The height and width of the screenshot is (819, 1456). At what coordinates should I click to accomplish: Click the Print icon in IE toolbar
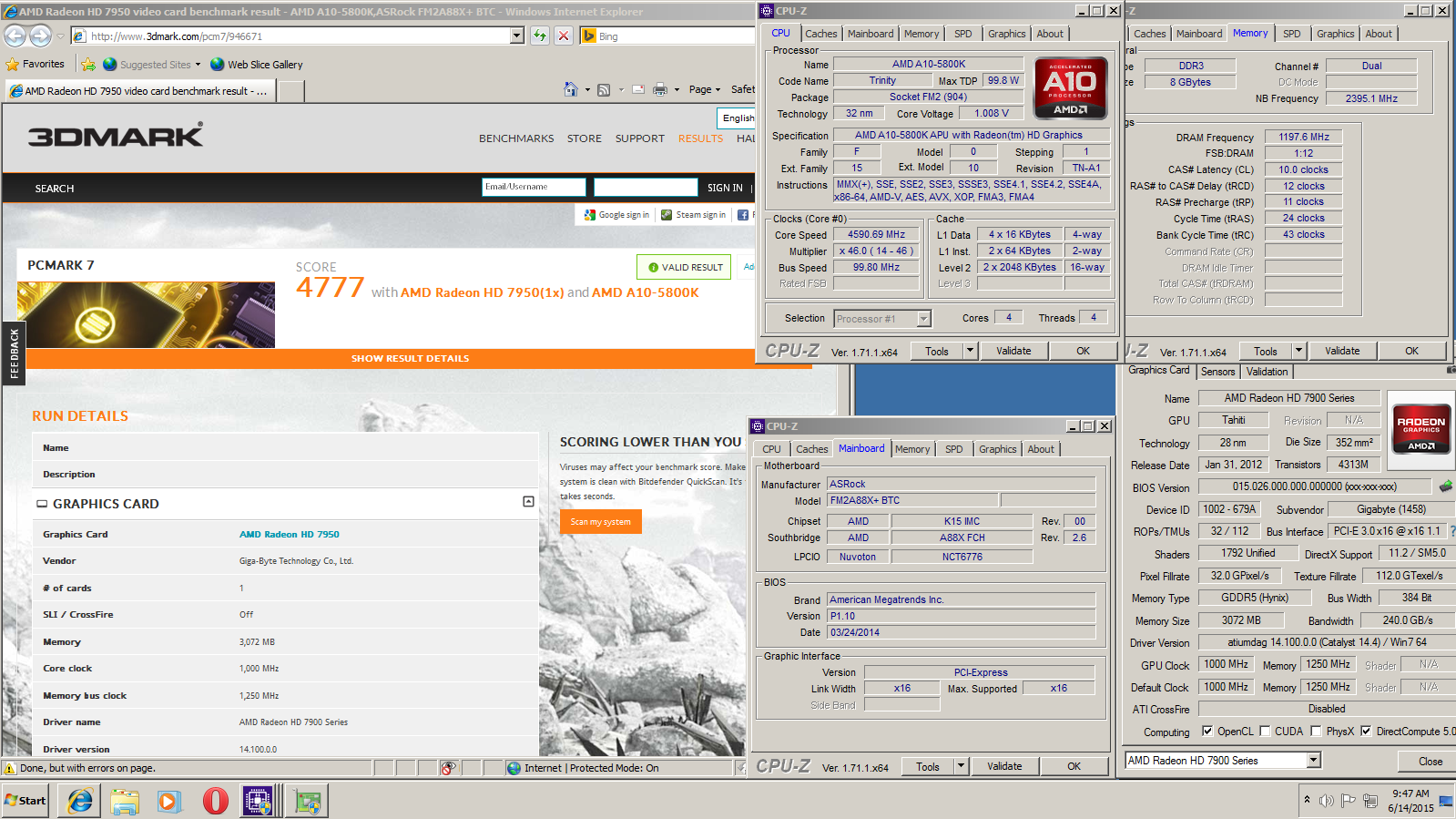[x=660, y=89]
